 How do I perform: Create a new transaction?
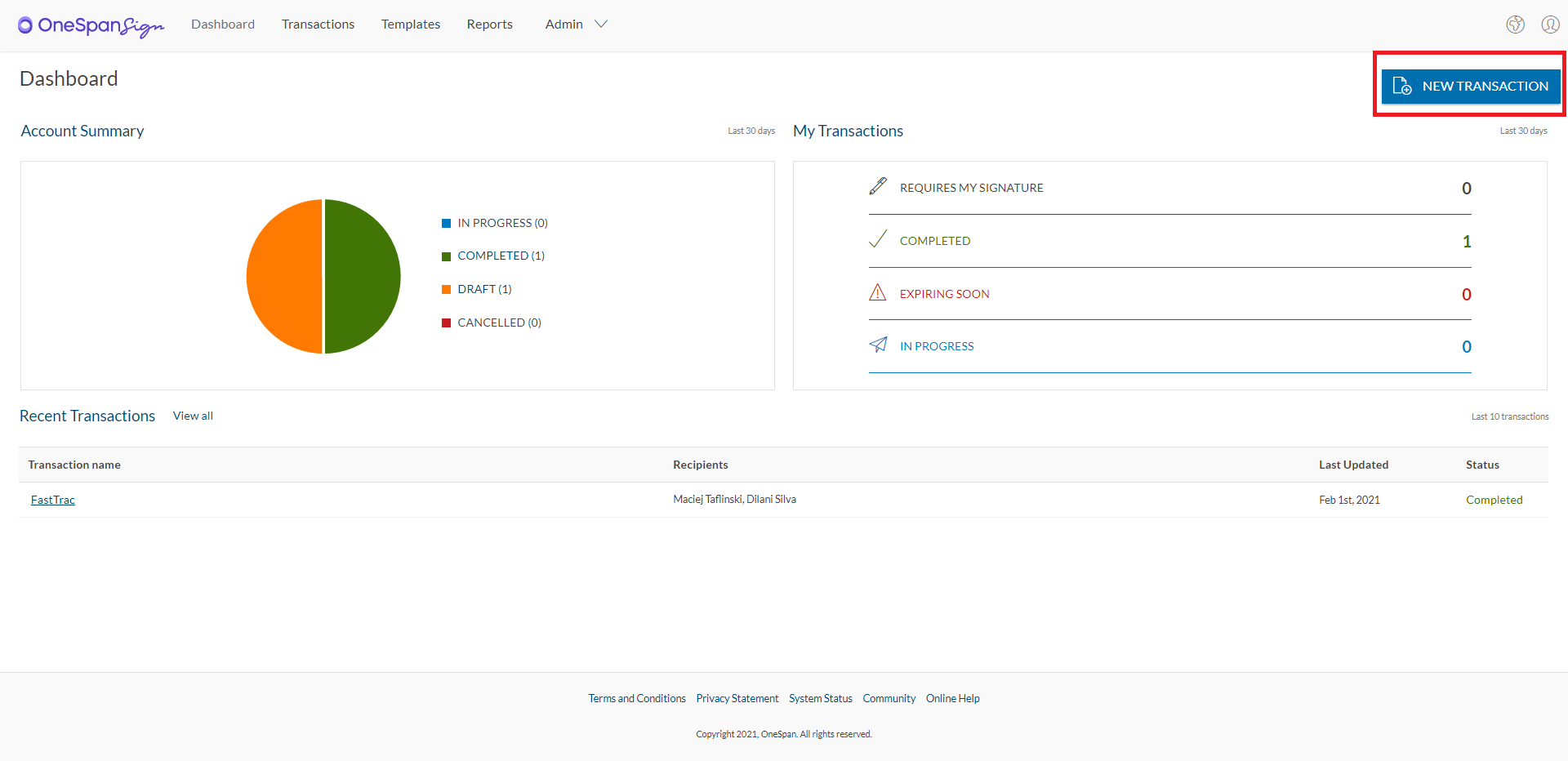(1471, 86)
